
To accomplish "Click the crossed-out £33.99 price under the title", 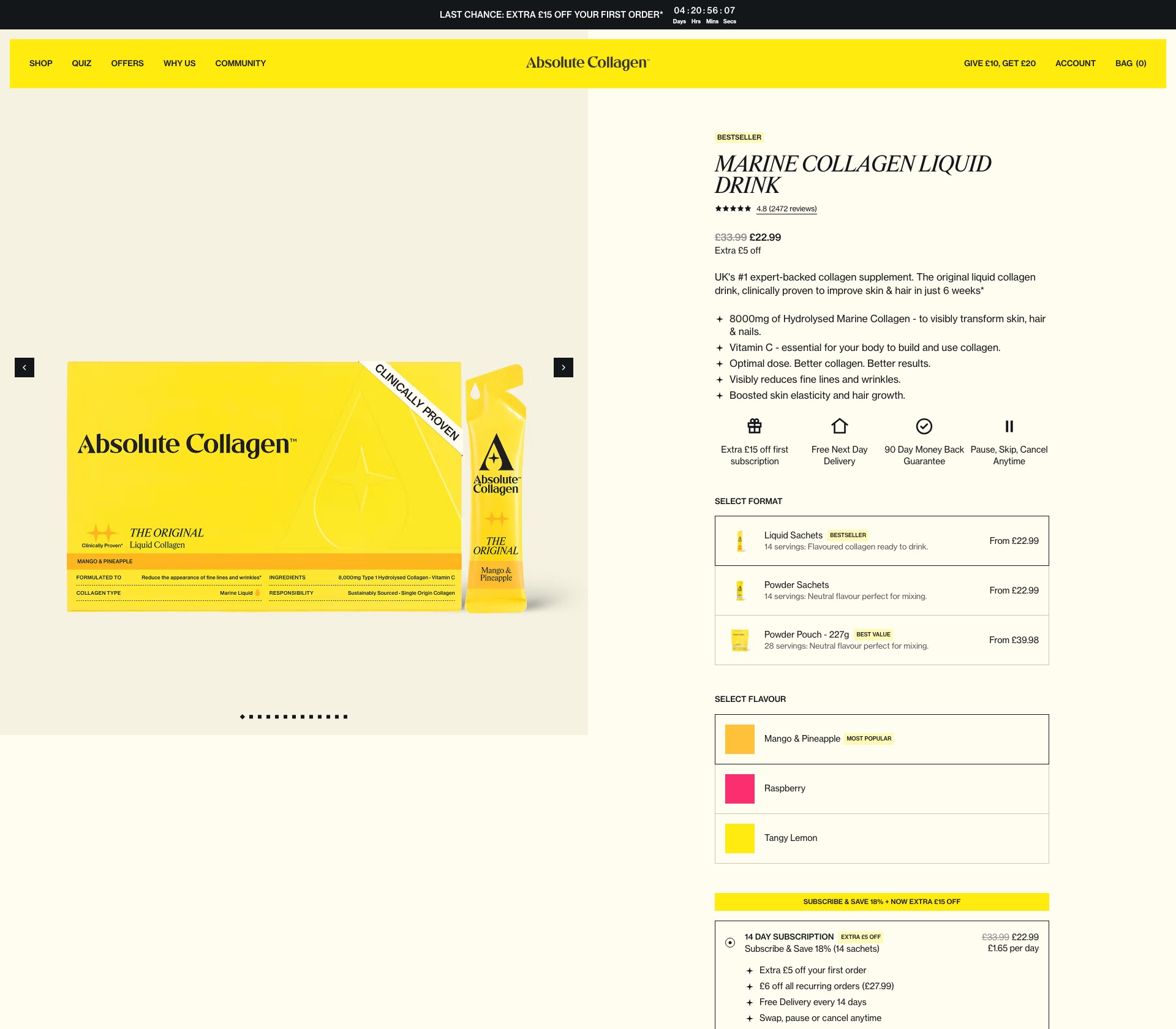I will [731, 237].
